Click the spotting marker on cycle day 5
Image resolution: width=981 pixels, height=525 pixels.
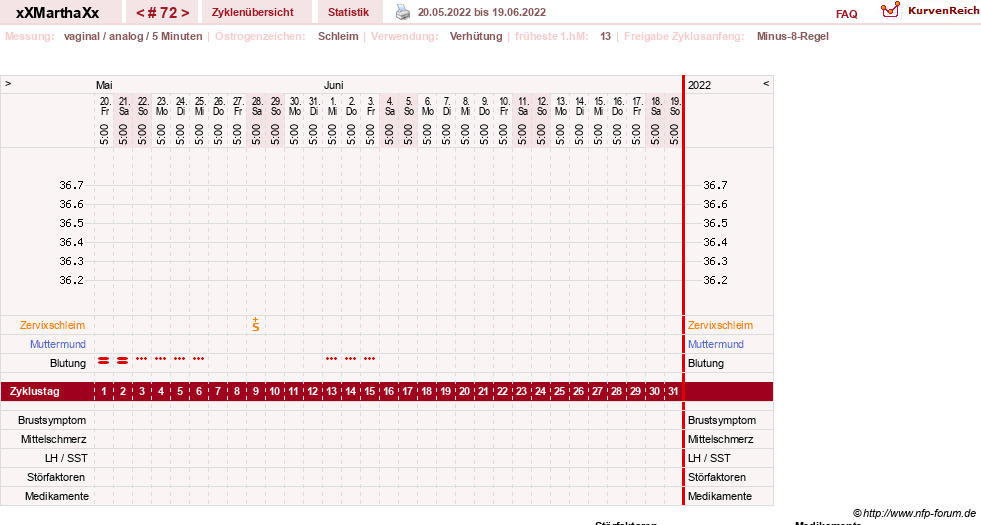[180, 359]
